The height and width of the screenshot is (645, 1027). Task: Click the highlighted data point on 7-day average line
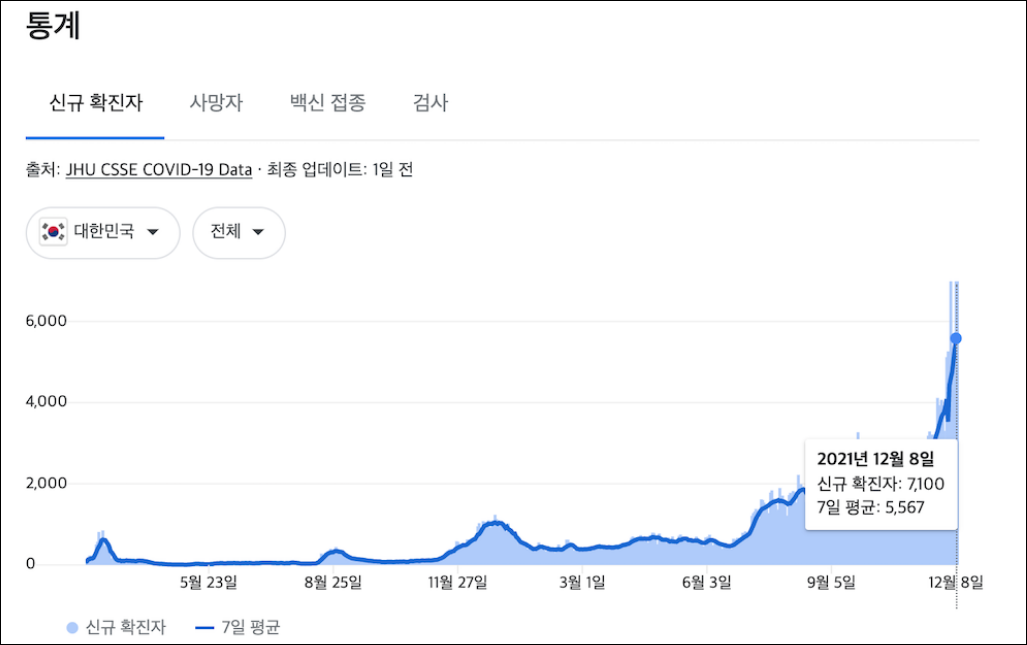pos(956,339)
